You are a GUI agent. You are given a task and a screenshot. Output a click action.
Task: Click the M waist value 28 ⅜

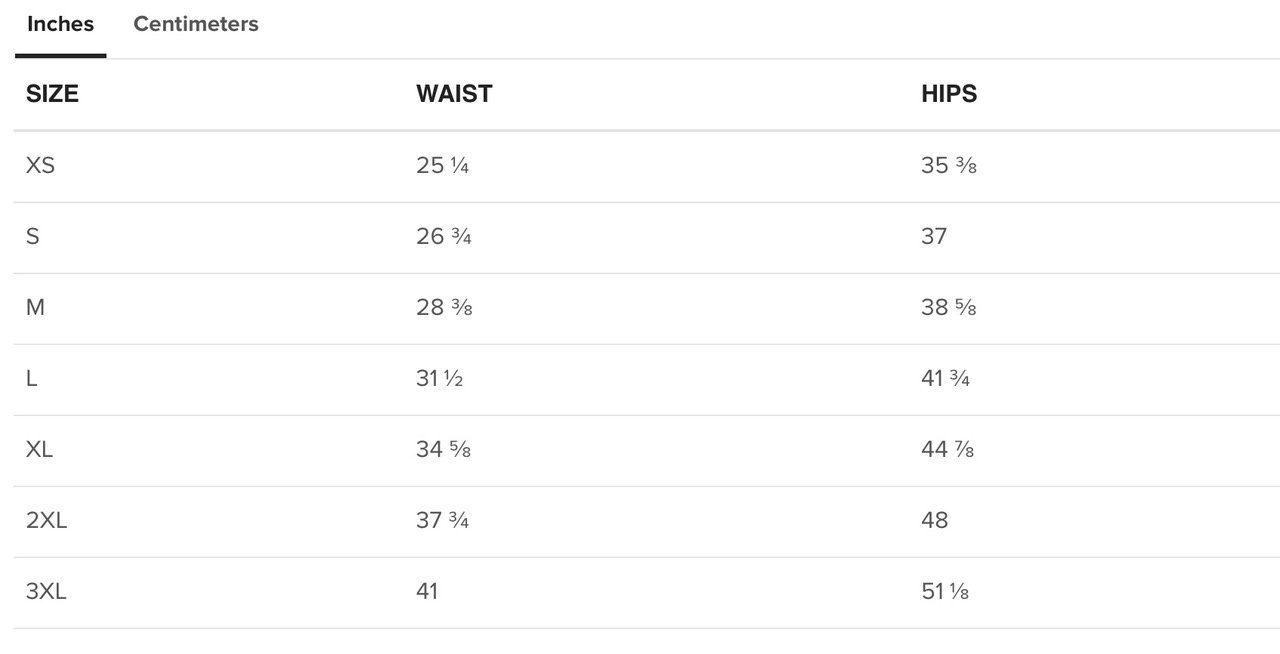point(444,308)
